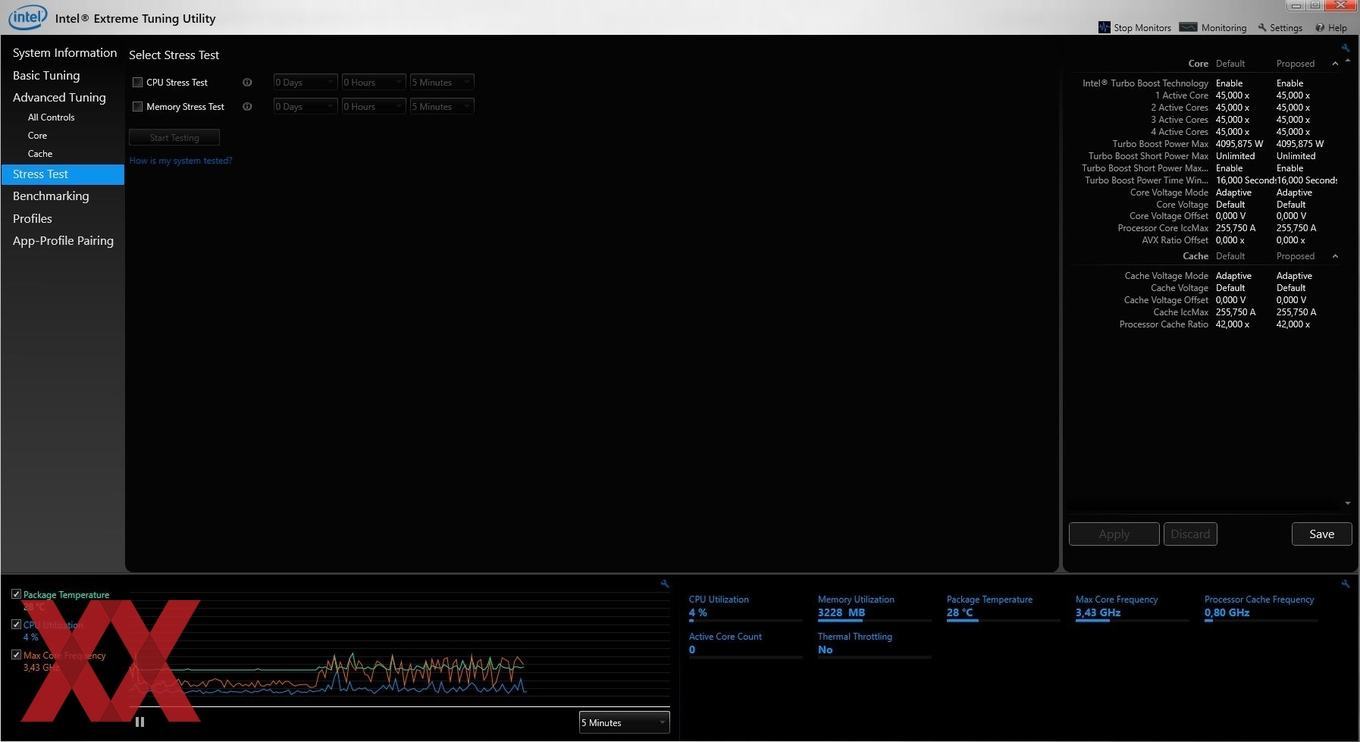Click the Save button
This screenshot has width=1360, height=742.
pyautogui.click(x=1322, y=534)
